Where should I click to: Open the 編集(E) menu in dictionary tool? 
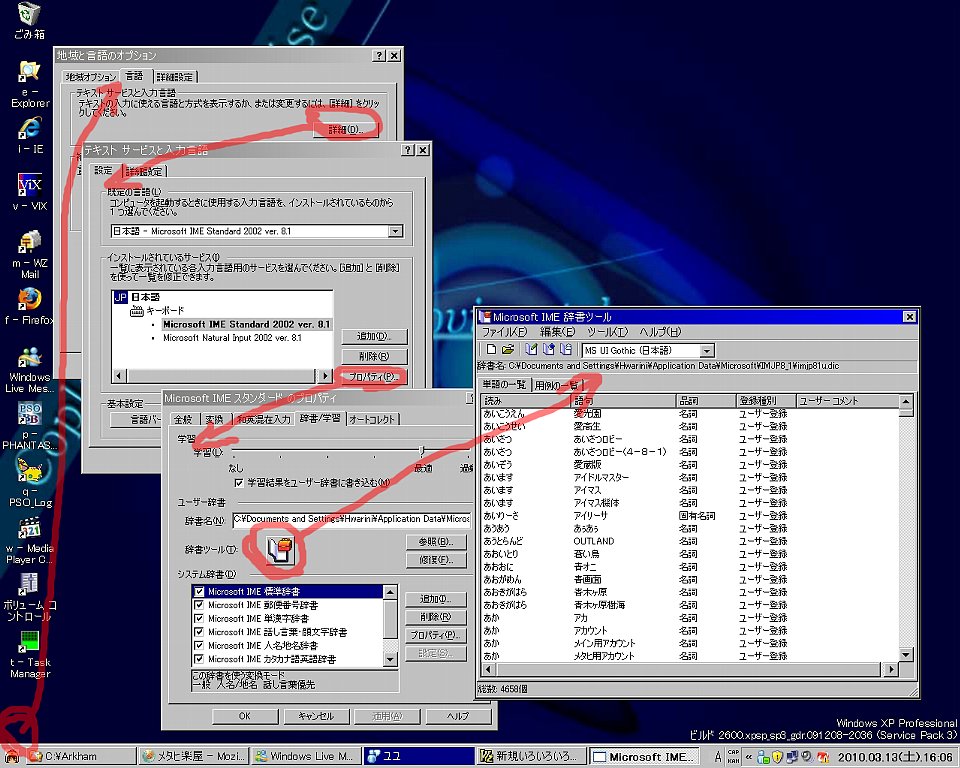(x=557, y=332)
